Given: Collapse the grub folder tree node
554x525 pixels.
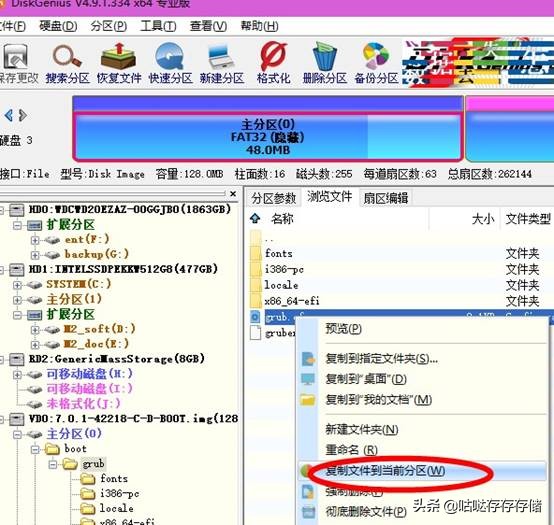Looking at the screenshot, I should tap(53, 464).
